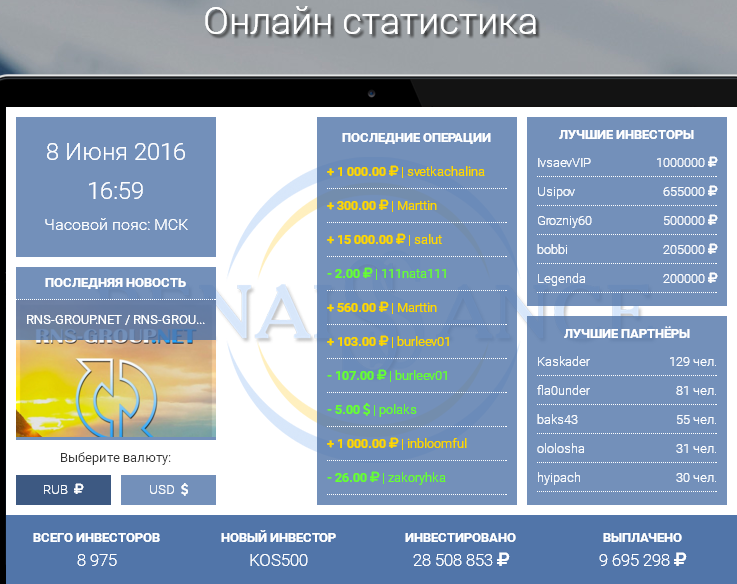The image size is (737, 584).
Task: Click the Новый инвестор label
Action: pyautogui.click(x=278, y=537)
